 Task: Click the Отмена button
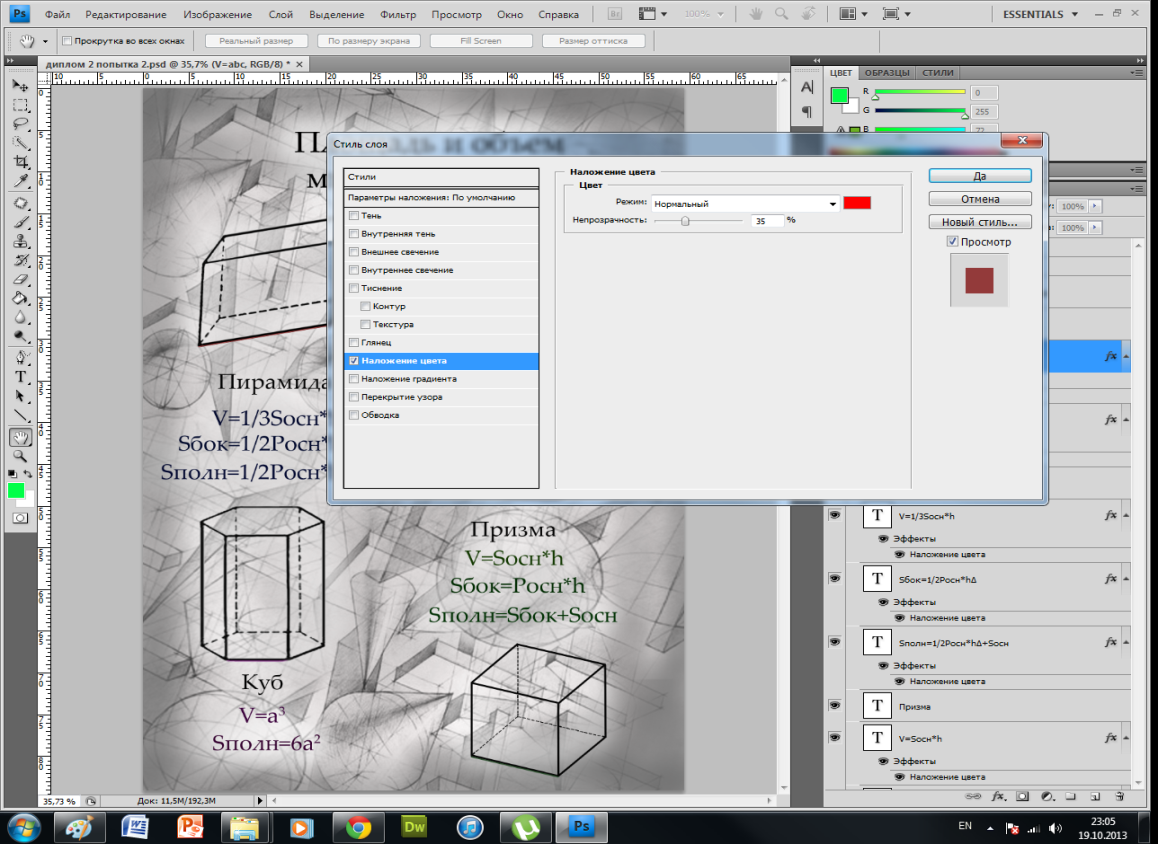980,199
